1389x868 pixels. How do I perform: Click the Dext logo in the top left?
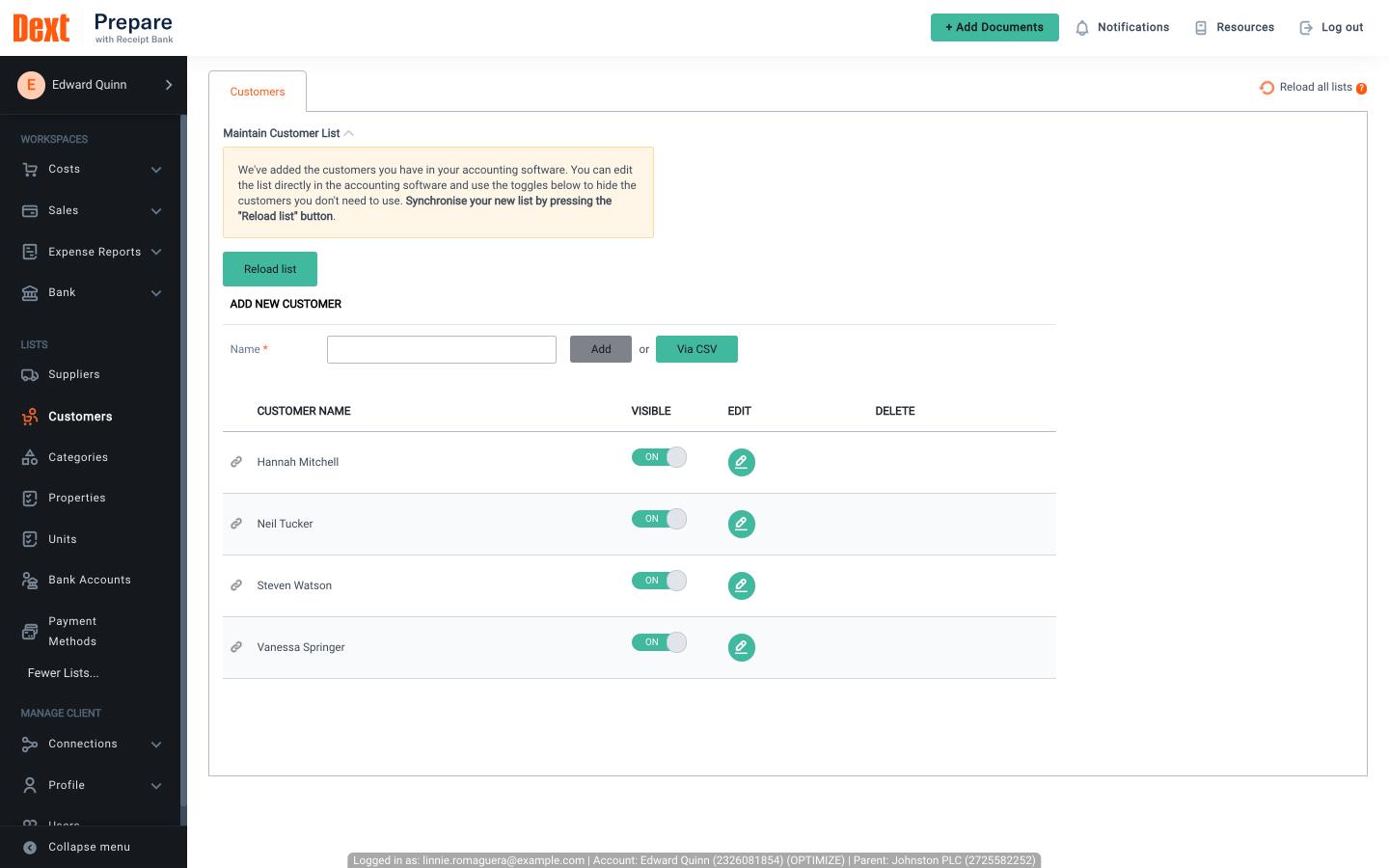pyautogui.click(x=41, y=28)
